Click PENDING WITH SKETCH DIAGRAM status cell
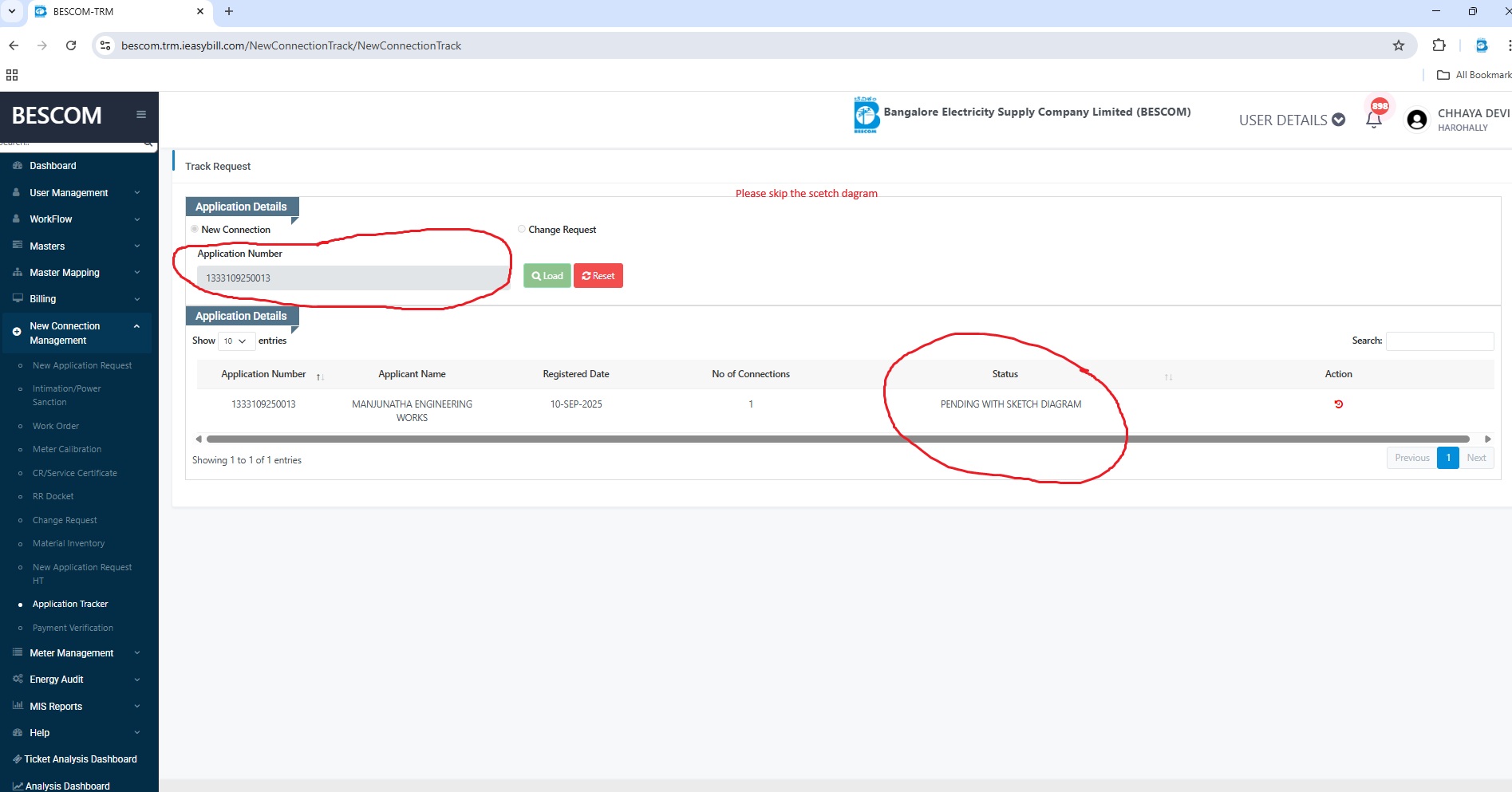The width and height of the screenshot is (1512, 792). pos(1011,404)
